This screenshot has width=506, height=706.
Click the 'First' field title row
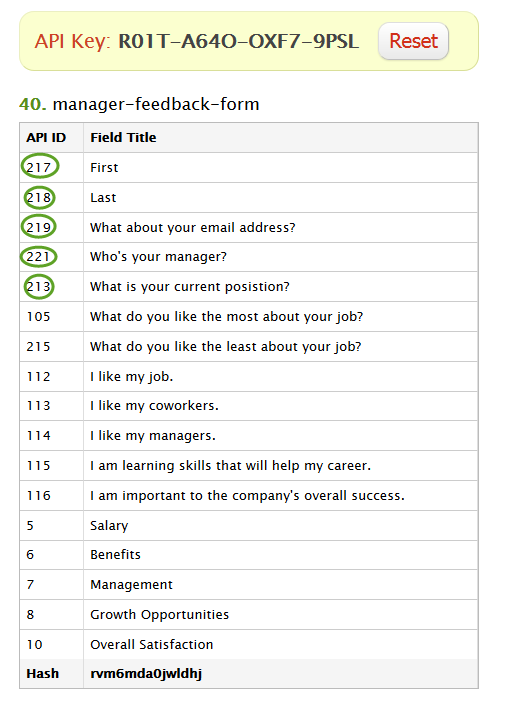point(249,167)
